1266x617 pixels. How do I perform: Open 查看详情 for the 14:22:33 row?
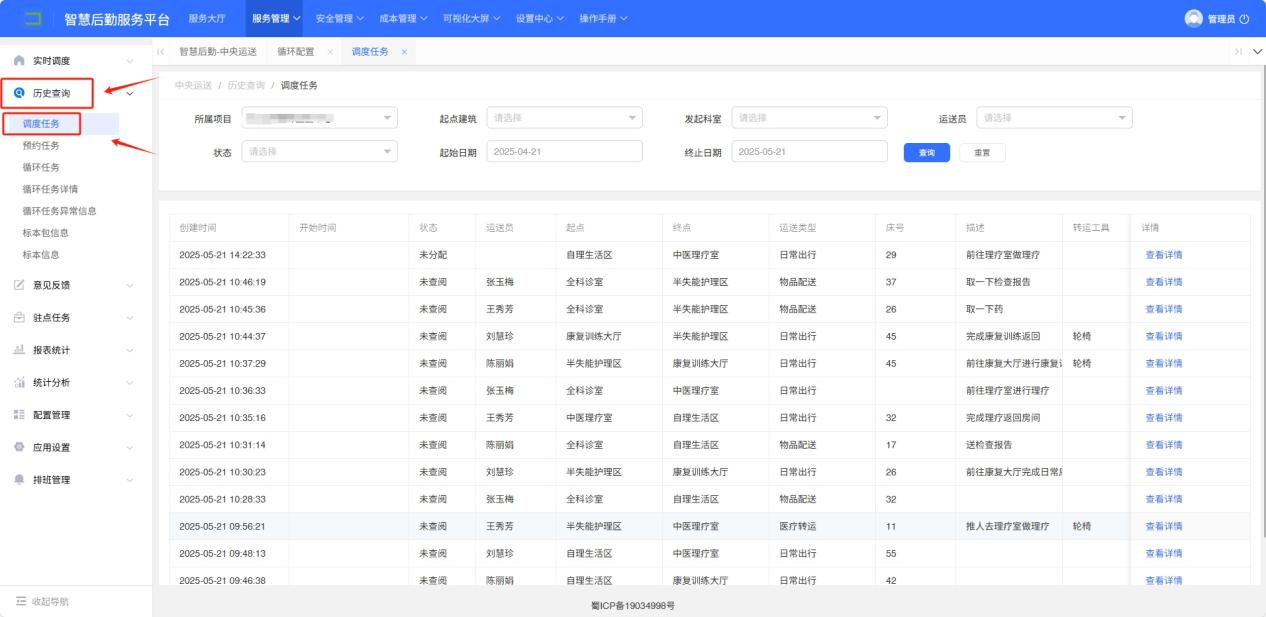[1163, 255]
